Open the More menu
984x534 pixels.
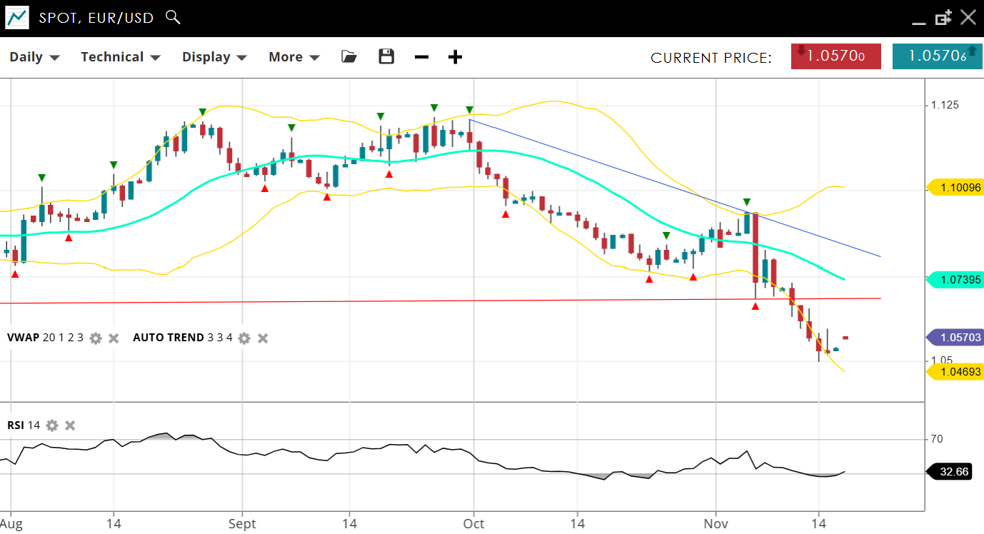293,57
